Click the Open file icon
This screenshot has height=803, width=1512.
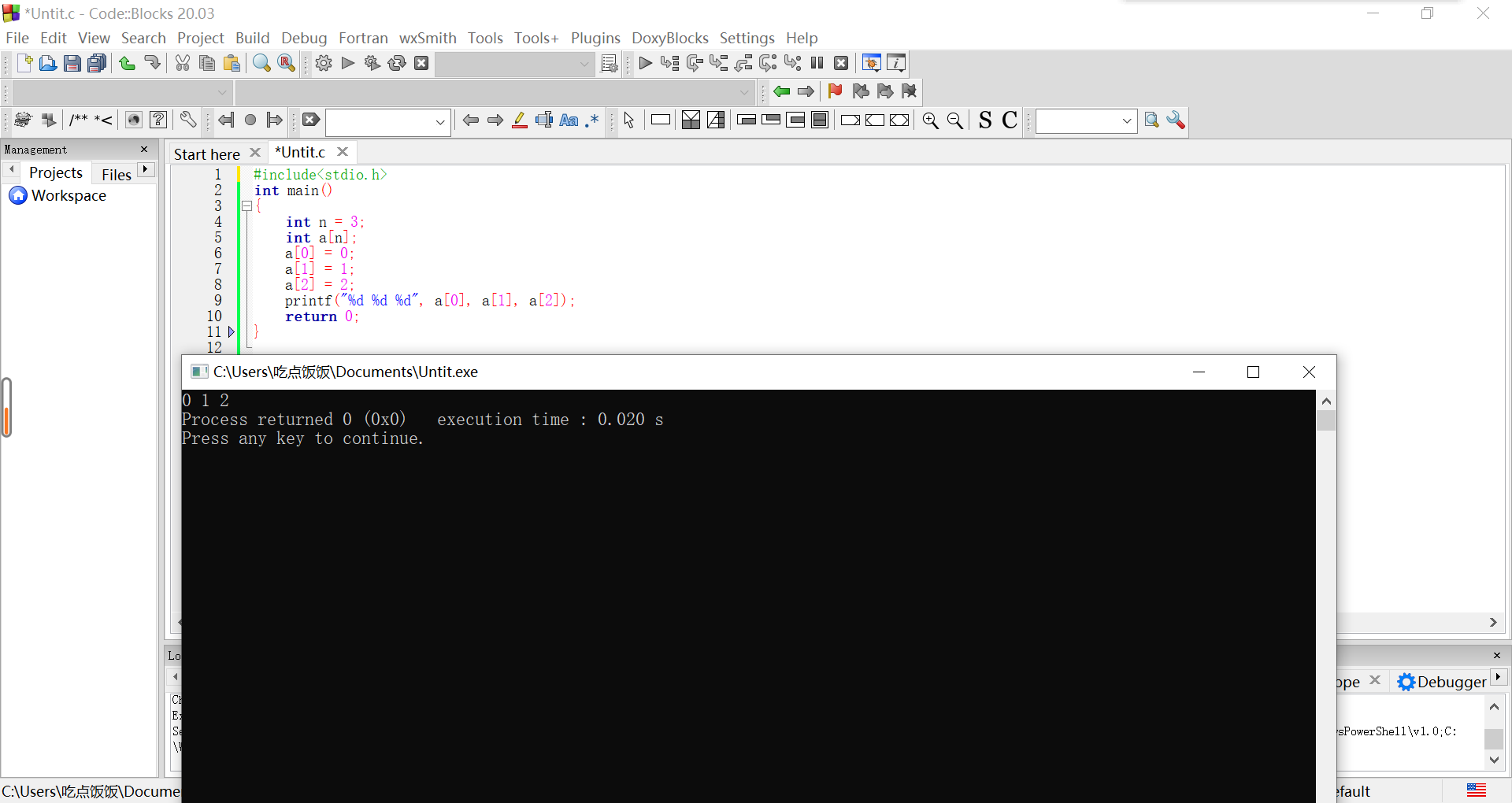[x=48, y=63]
